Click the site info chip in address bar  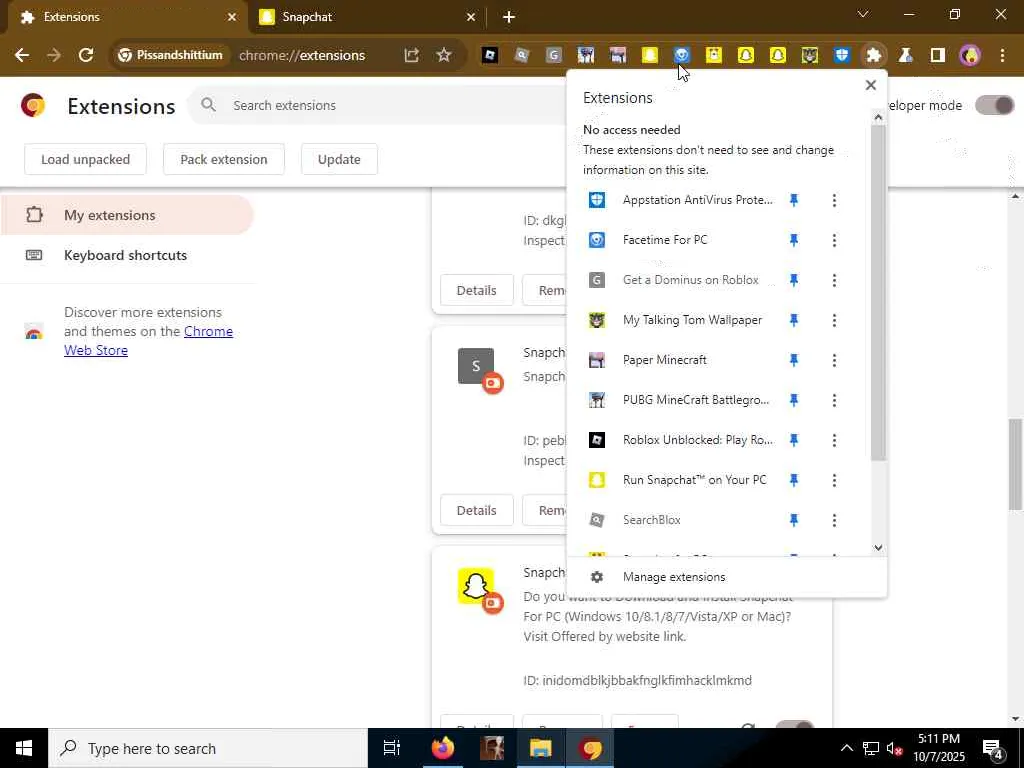coord(170,56)
